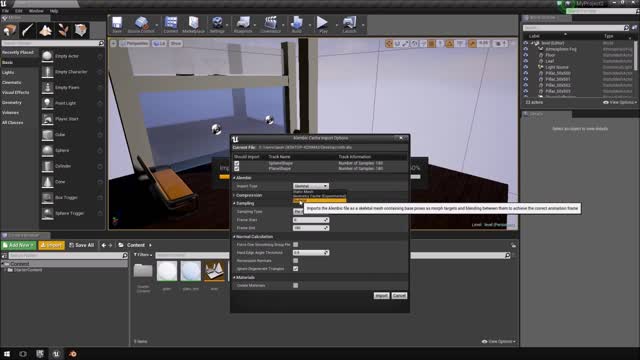Toggle Force One Smoothing Group checkbox

(296, 244)
